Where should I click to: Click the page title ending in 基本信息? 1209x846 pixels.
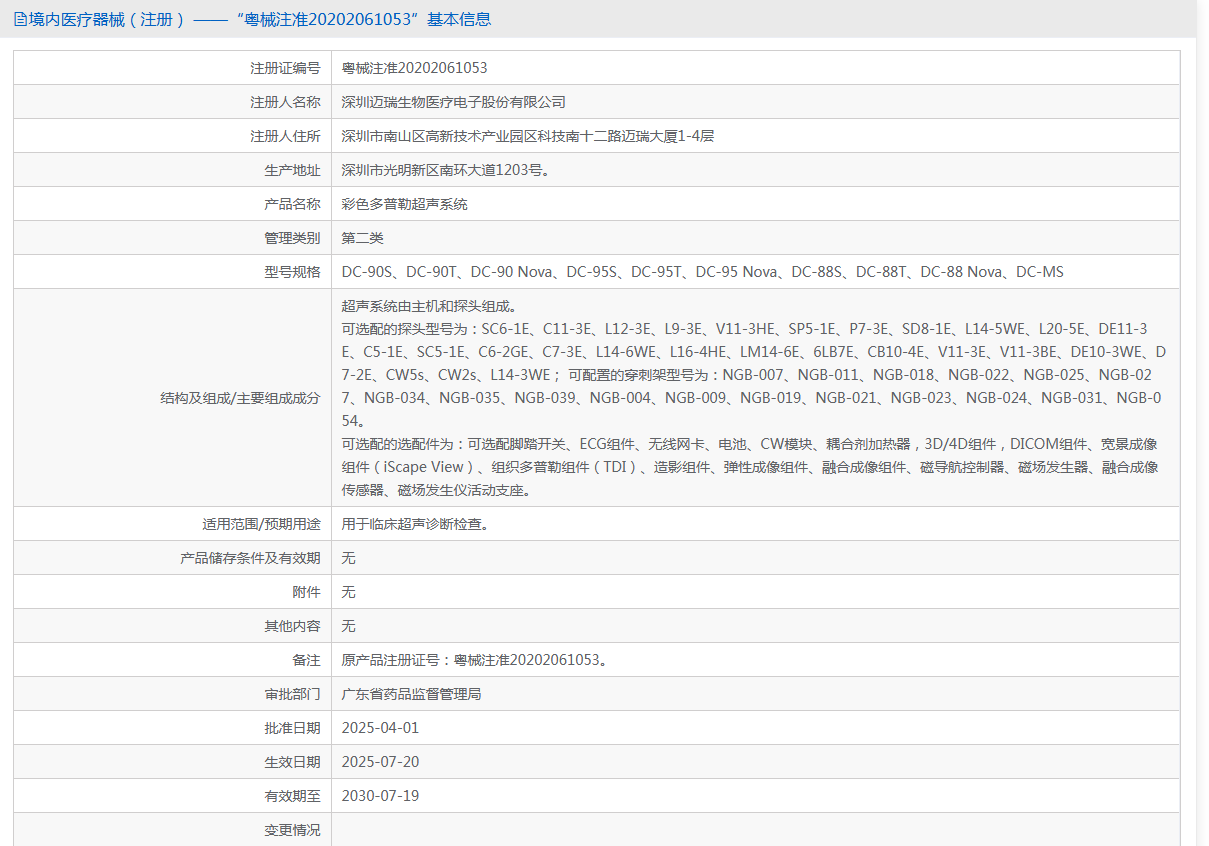click(x=260, y=19)
